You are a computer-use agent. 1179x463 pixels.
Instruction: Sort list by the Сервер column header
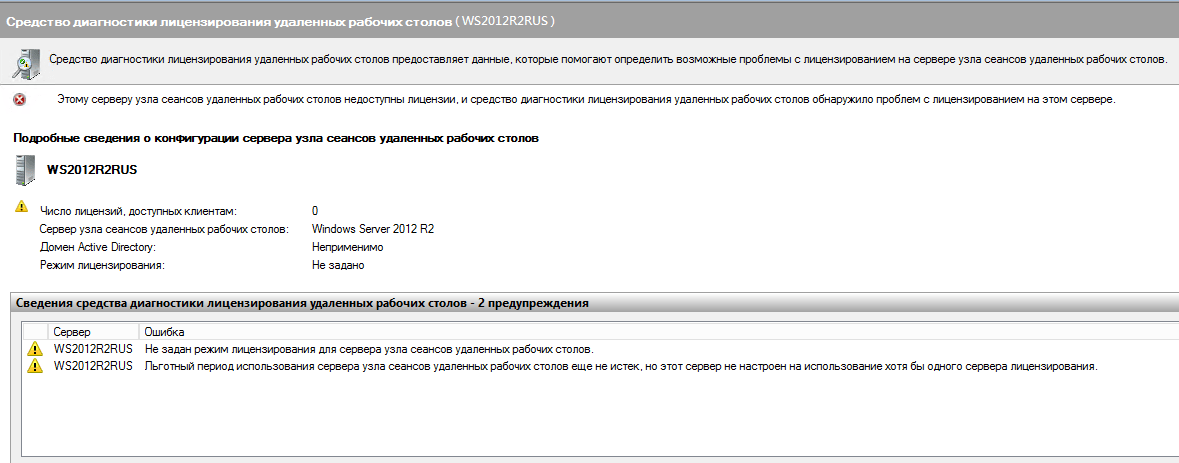click(94, 331)
